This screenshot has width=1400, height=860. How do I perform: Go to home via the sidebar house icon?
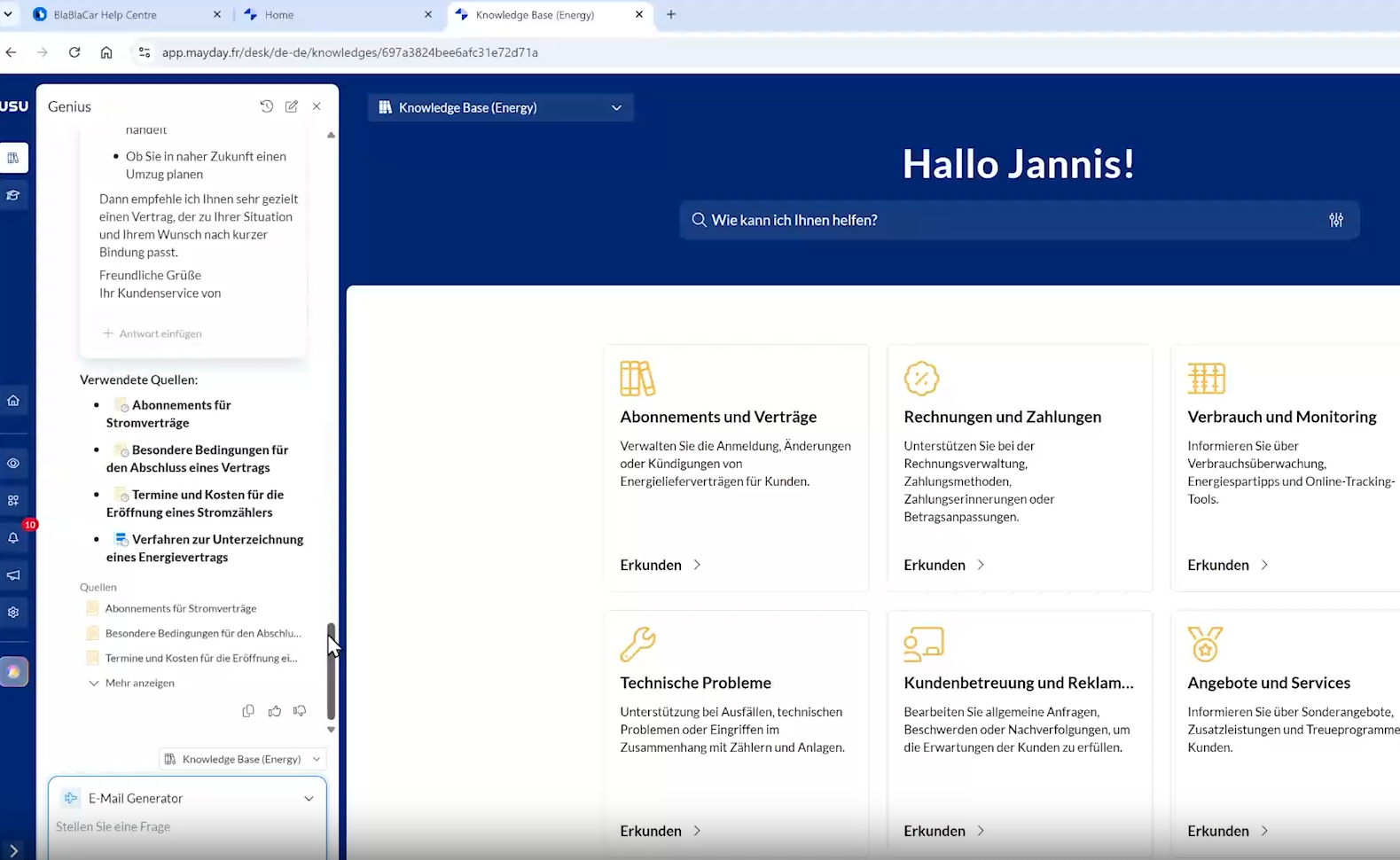(13, 401)
